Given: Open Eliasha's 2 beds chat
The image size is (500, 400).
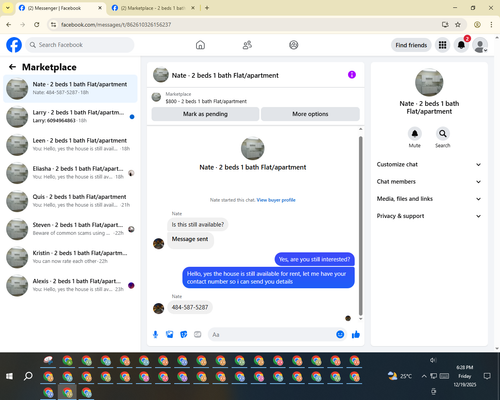Looking at the screenshot, I should click(70, 173).
